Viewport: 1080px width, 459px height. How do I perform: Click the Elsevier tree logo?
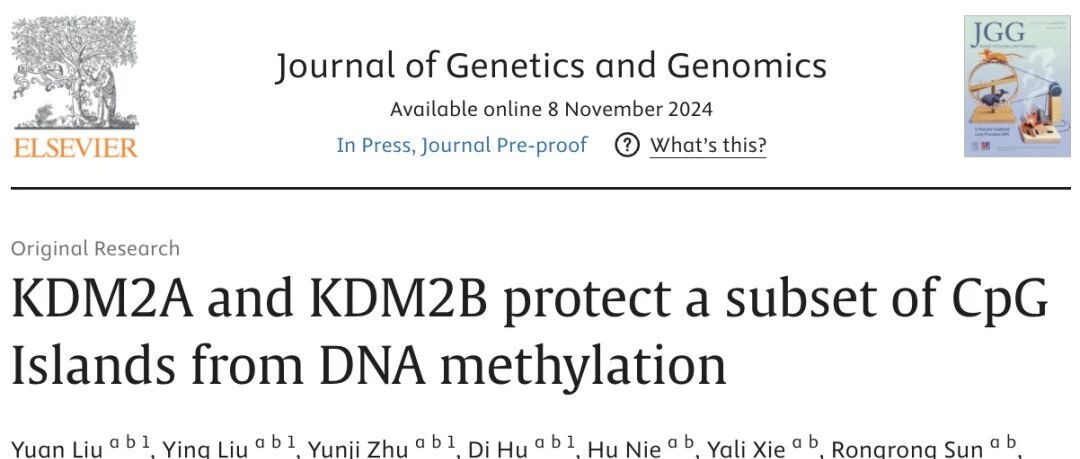[75, 72]
